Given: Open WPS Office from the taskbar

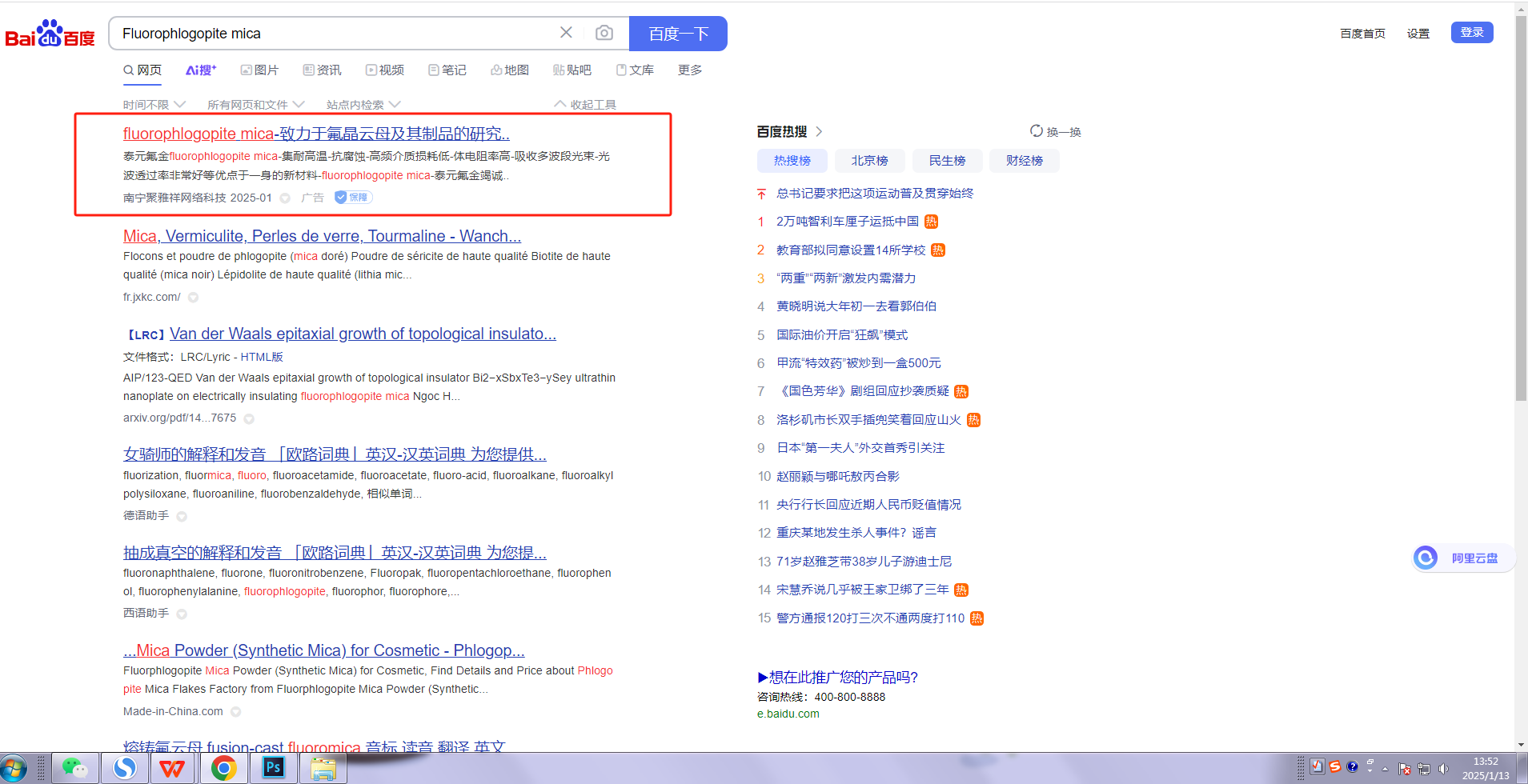Looking at the screenshot, I should [172, 768].
